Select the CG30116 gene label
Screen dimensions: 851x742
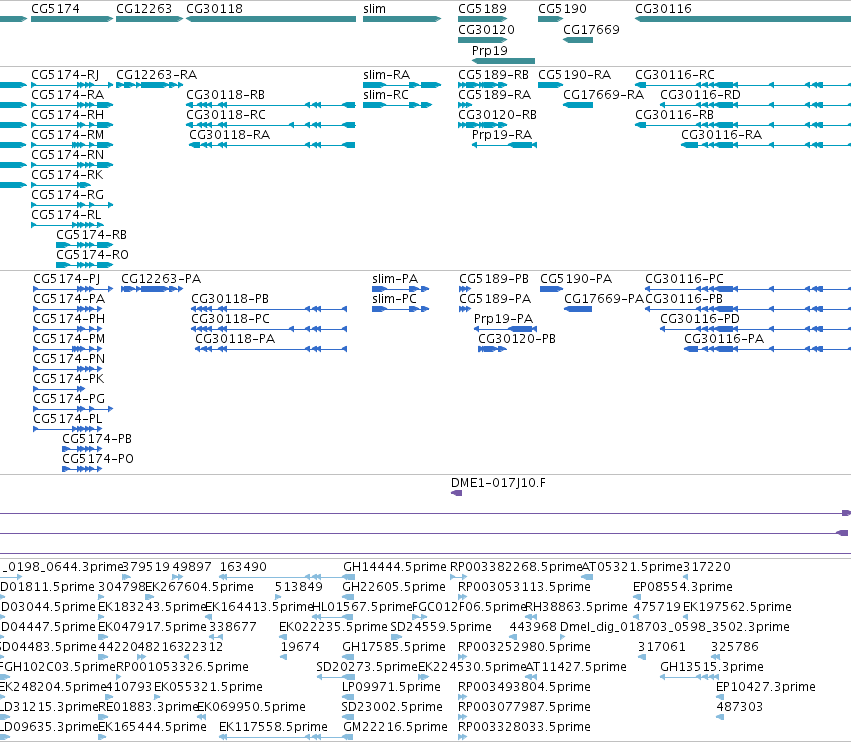pos(663,9)
